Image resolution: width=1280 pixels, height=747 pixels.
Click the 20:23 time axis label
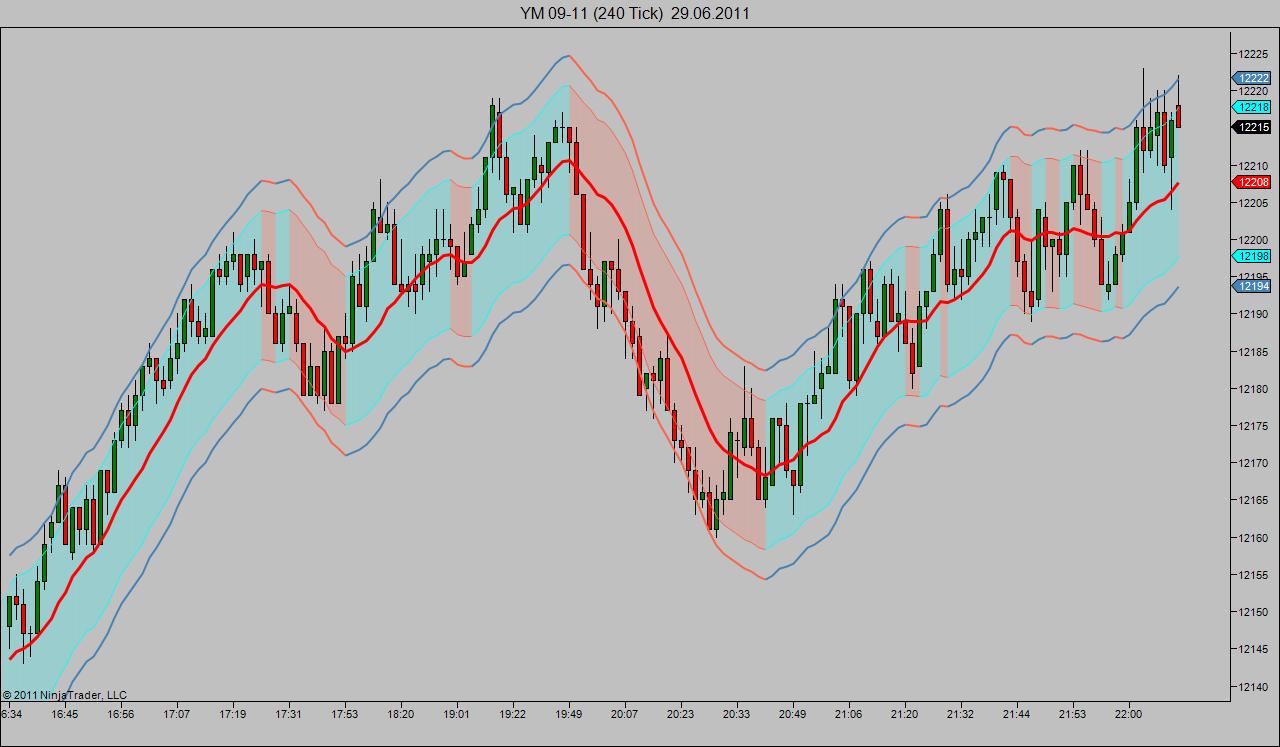click(681, 715)
